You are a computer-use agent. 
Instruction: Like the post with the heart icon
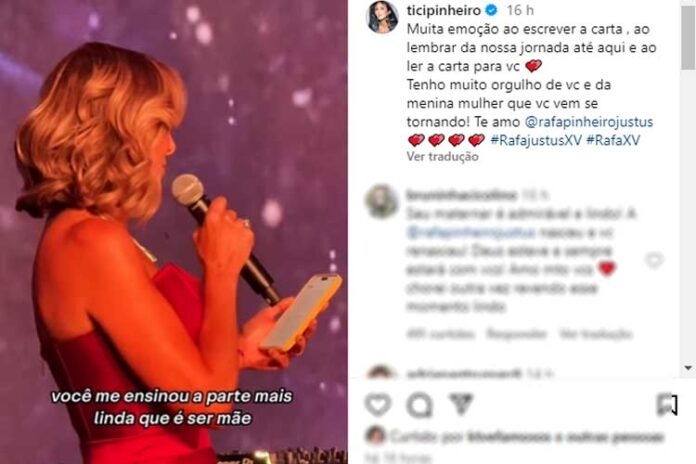pyautogui.click(x=378, y=405)
